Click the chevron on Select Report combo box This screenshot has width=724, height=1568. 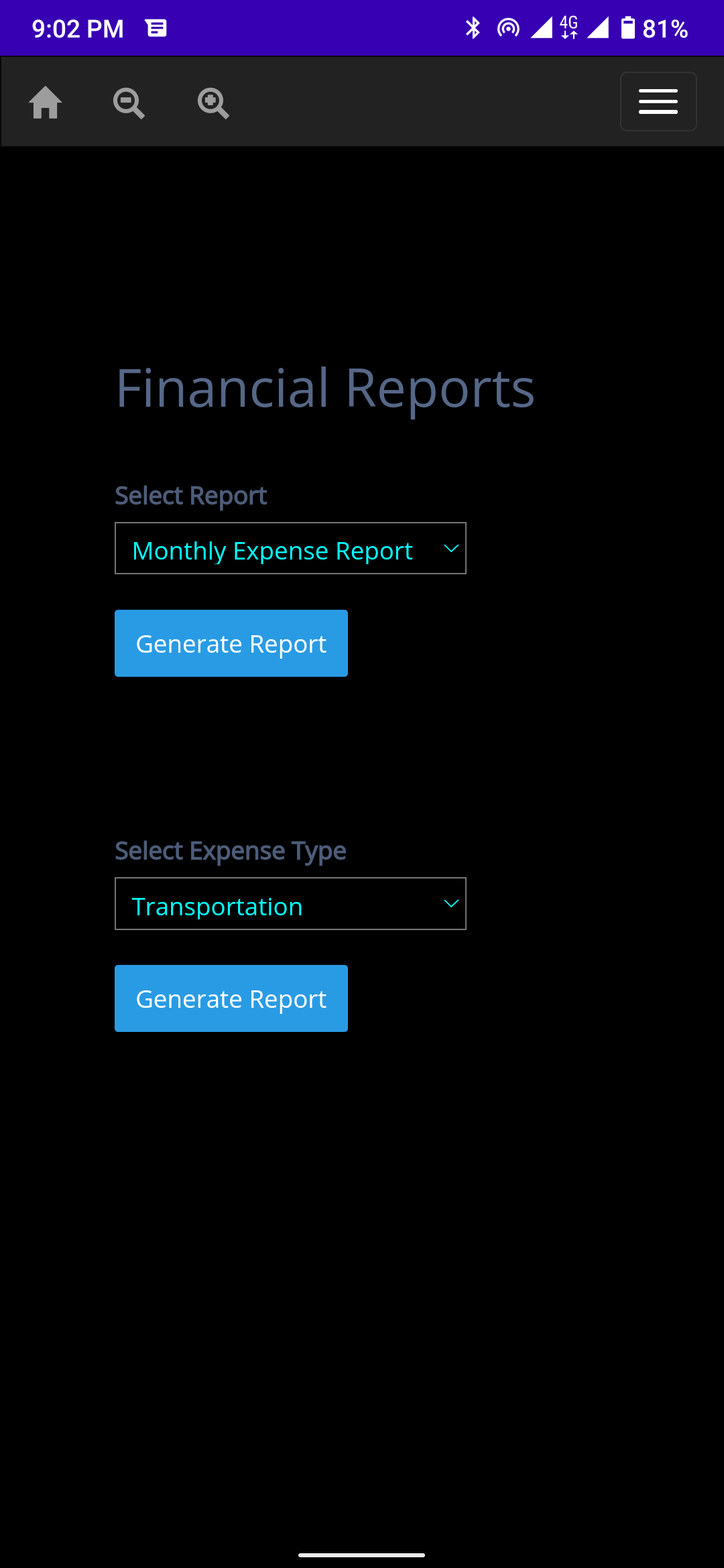tap(451, 549)
